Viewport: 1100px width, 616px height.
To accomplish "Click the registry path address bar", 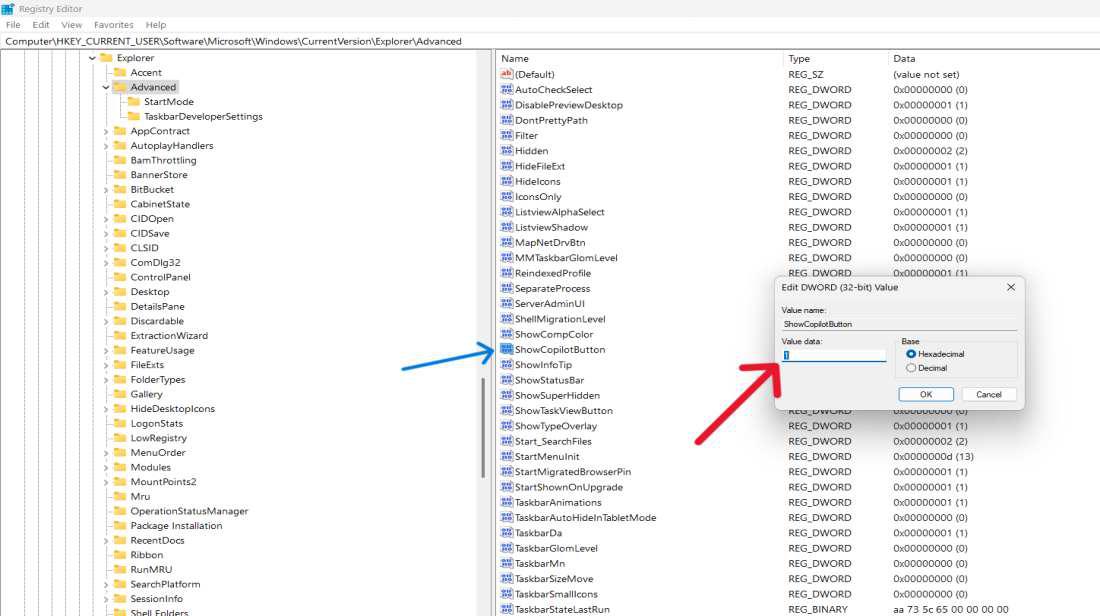I will pos(550,41).
